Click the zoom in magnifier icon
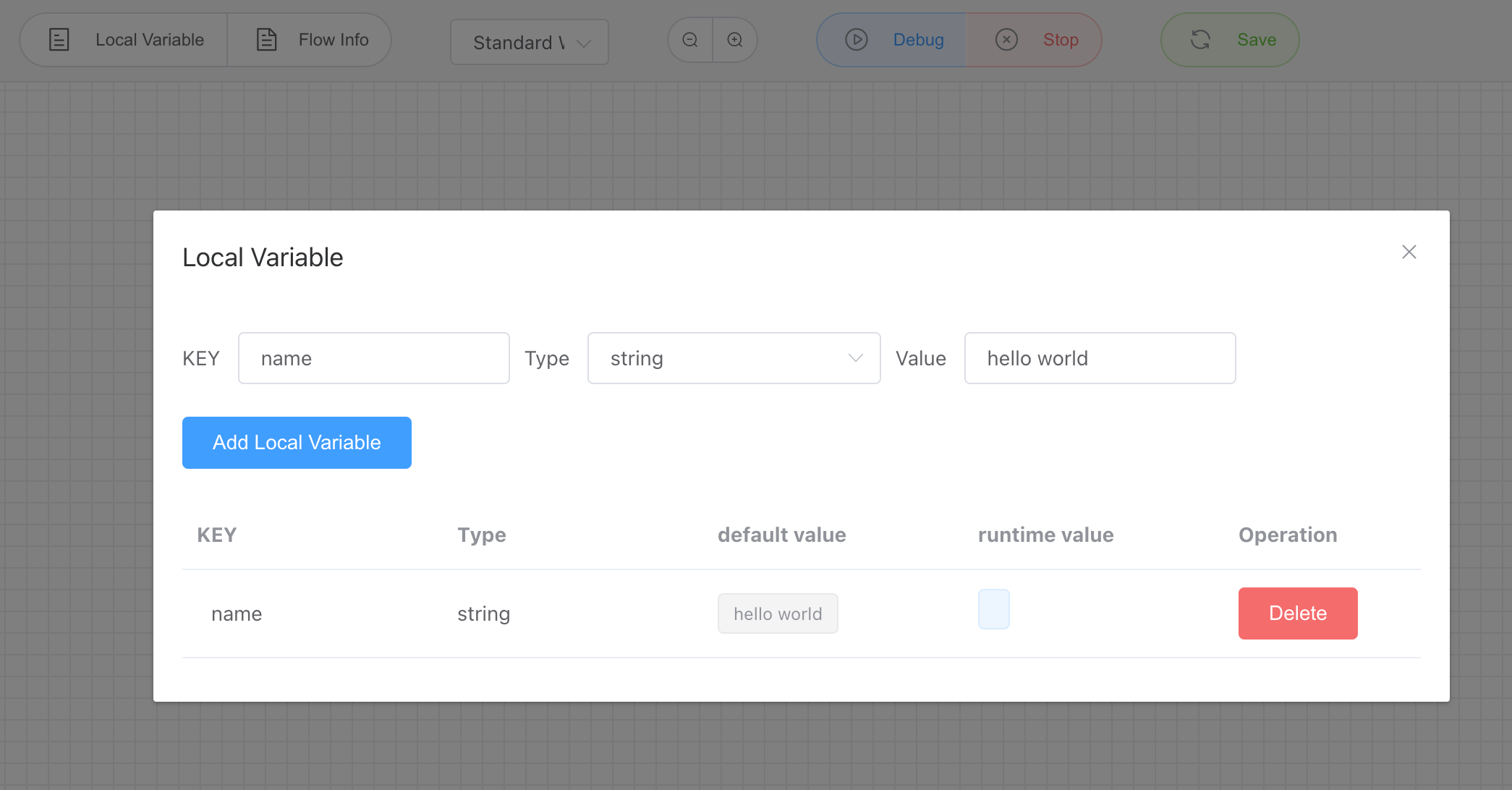The width and height of the screenshot is (1512, 790). [x=735, y=40]
